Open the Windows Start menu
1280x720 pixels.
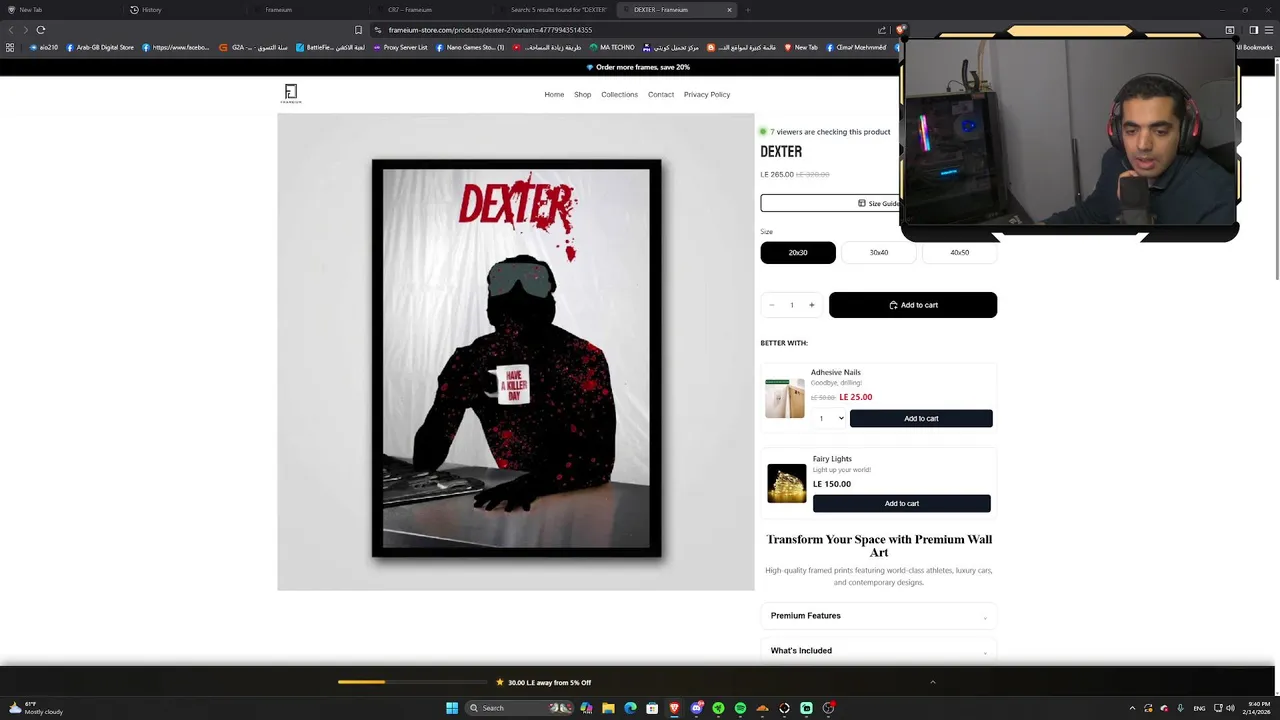point(452,708)
